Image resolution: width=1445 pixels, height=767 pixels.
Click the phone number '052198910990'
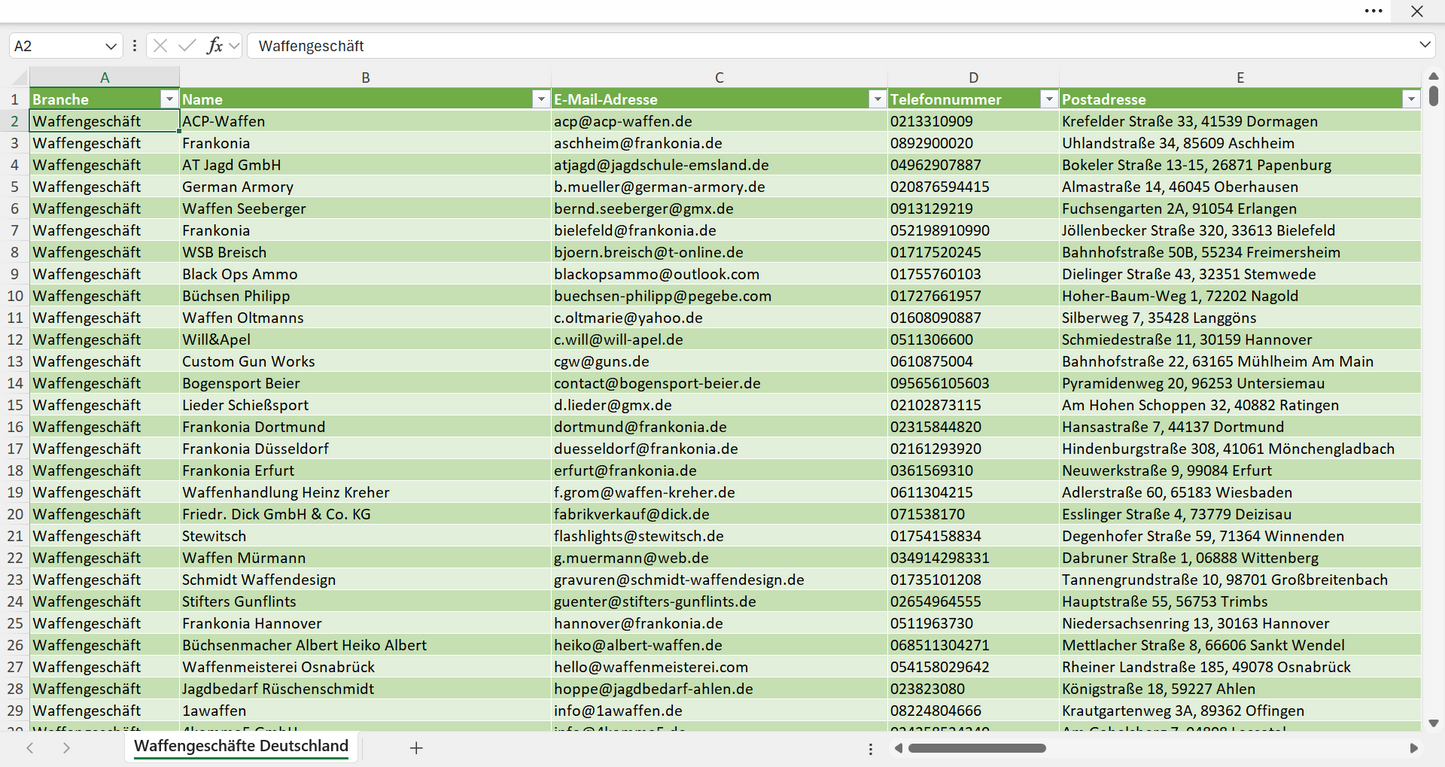tap(940, 230)
